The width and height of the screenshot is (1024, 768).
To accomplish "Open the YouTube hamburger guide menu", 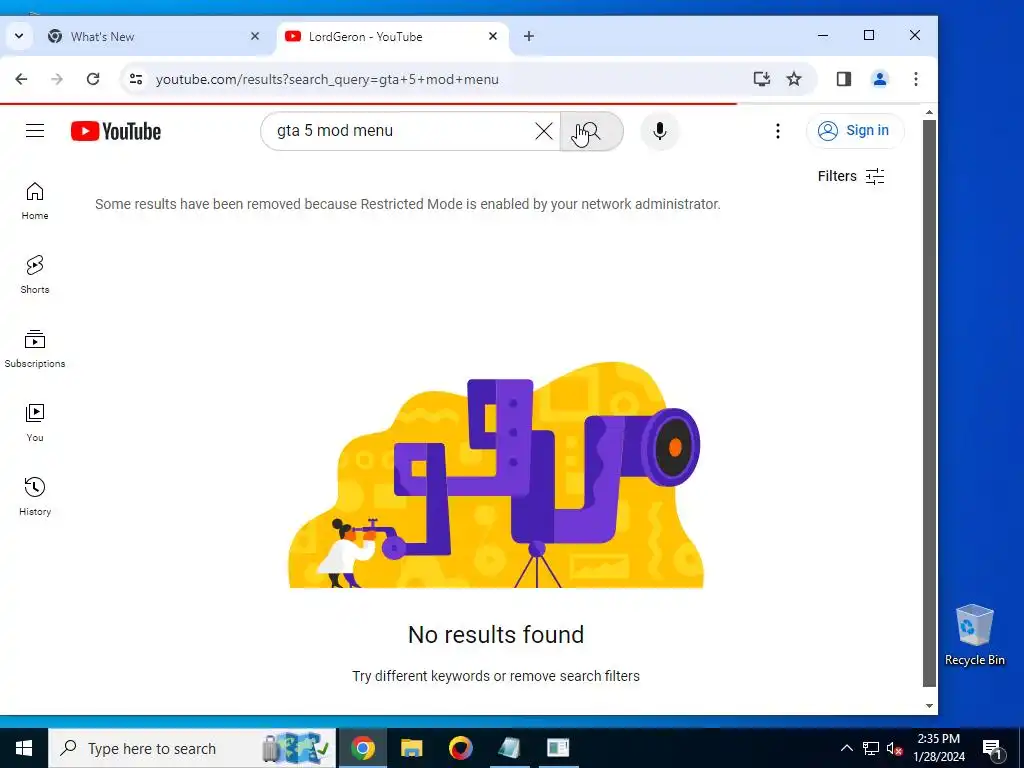I will pyautogui.click(x=35, y=131).
